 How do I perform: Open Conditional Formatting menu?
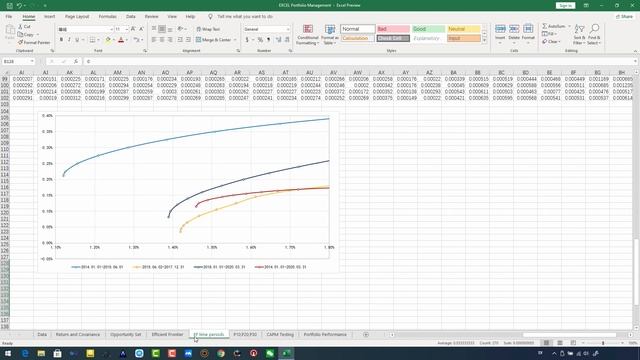tap(308, 35)
